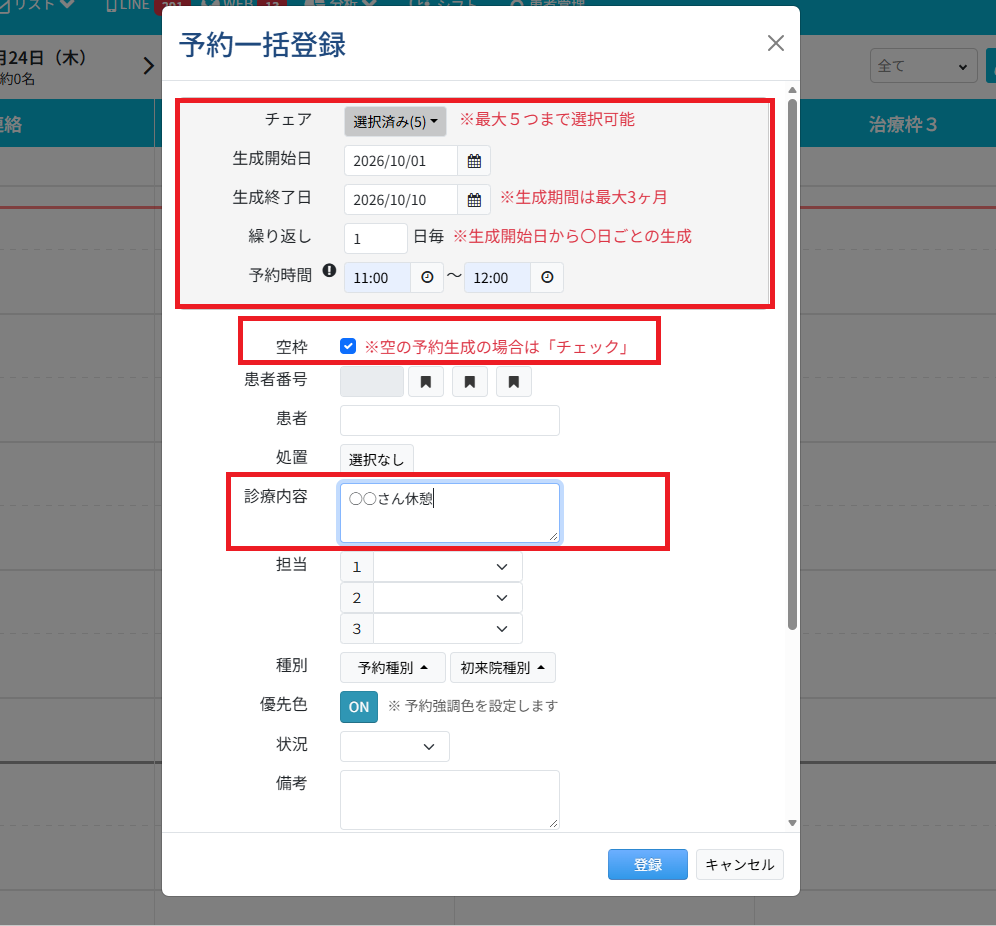Click the 備考 text area

tap(450, 800)
